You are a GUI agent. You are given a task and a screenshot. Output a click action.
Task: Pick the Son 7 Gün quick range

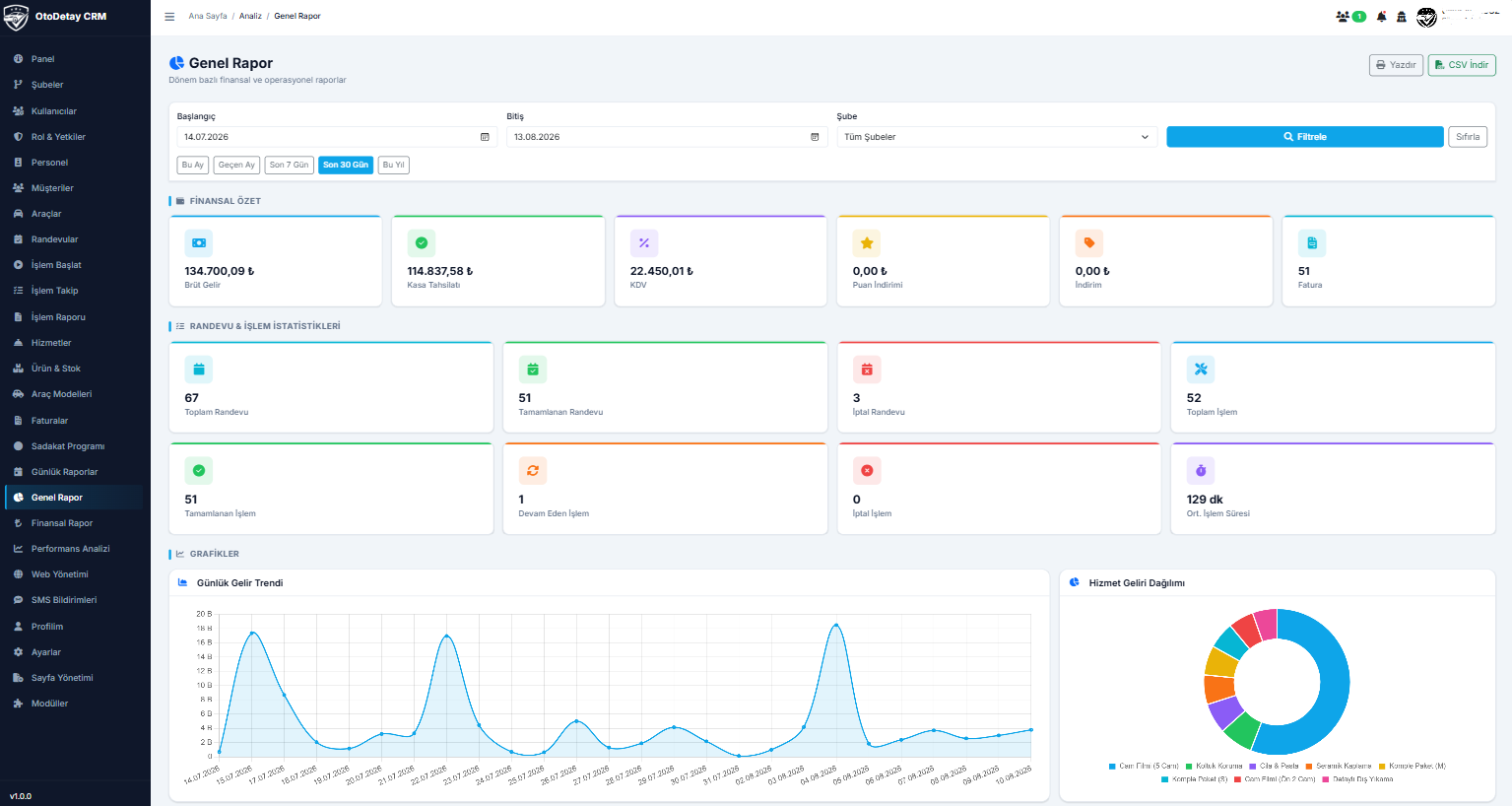pos(290,165)
